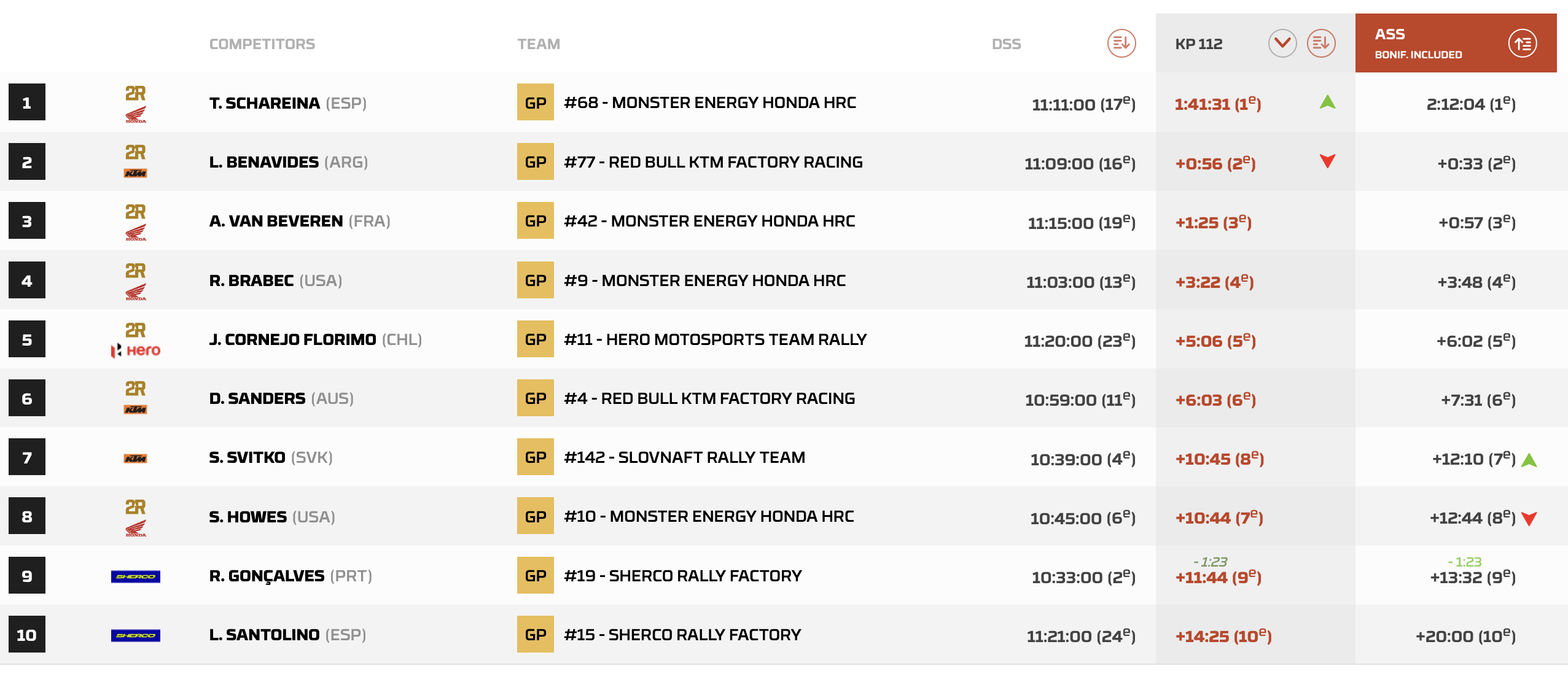Open the KP 112 checkpoint dropdown chevron

(1282, 44)
